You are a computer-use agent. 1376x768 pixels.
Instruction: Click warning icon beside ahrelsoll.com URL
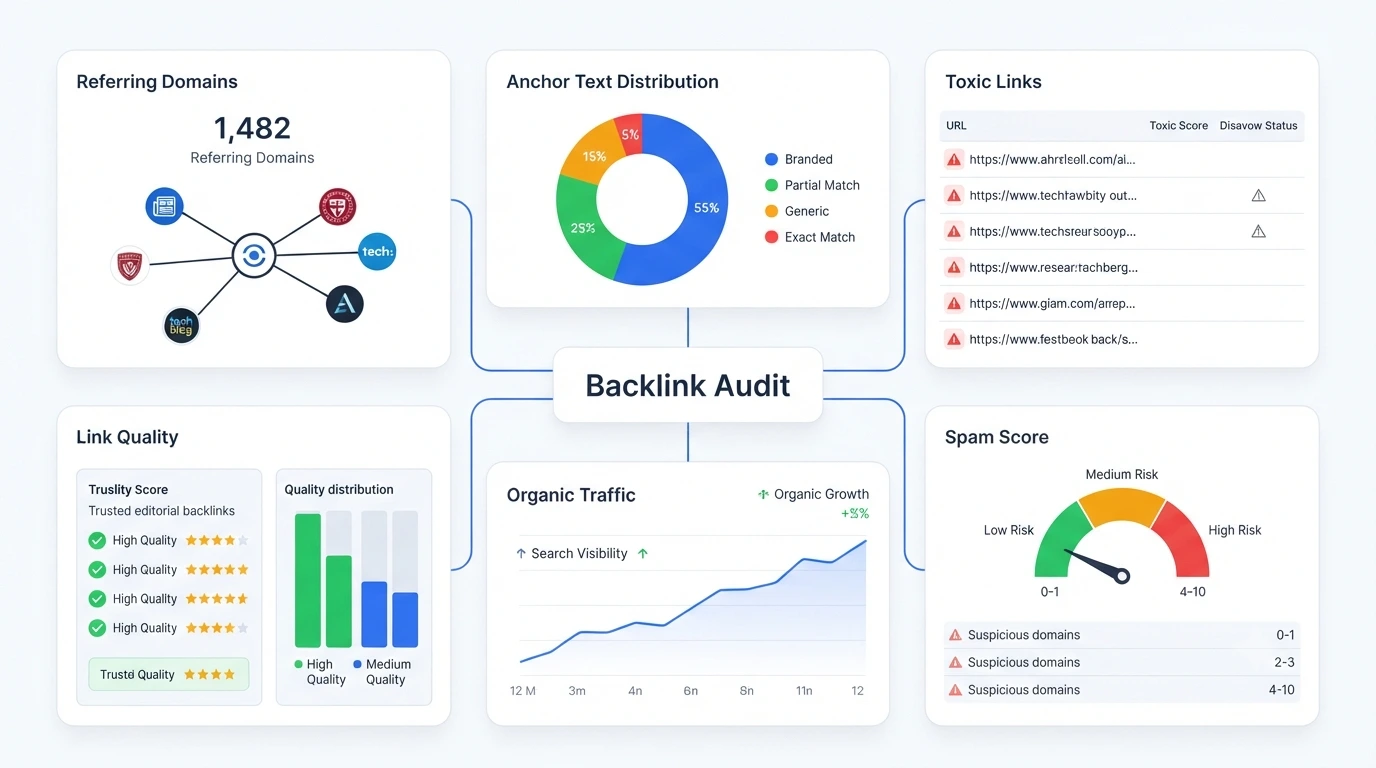tap(954, 159)
